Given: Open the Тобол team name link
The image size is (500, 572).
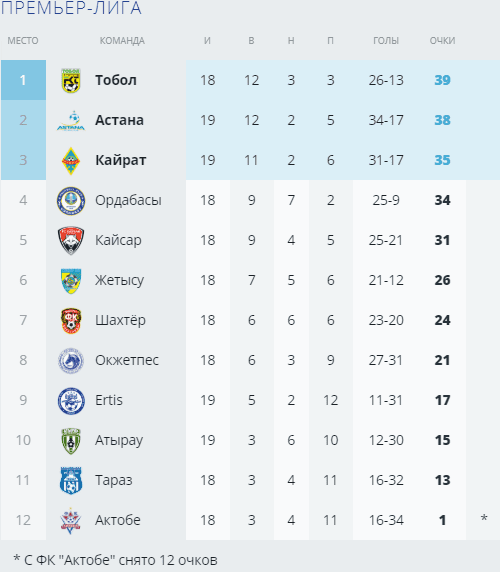Looking at the screenshot, I should pyautogui.click(x=116, y=80).
